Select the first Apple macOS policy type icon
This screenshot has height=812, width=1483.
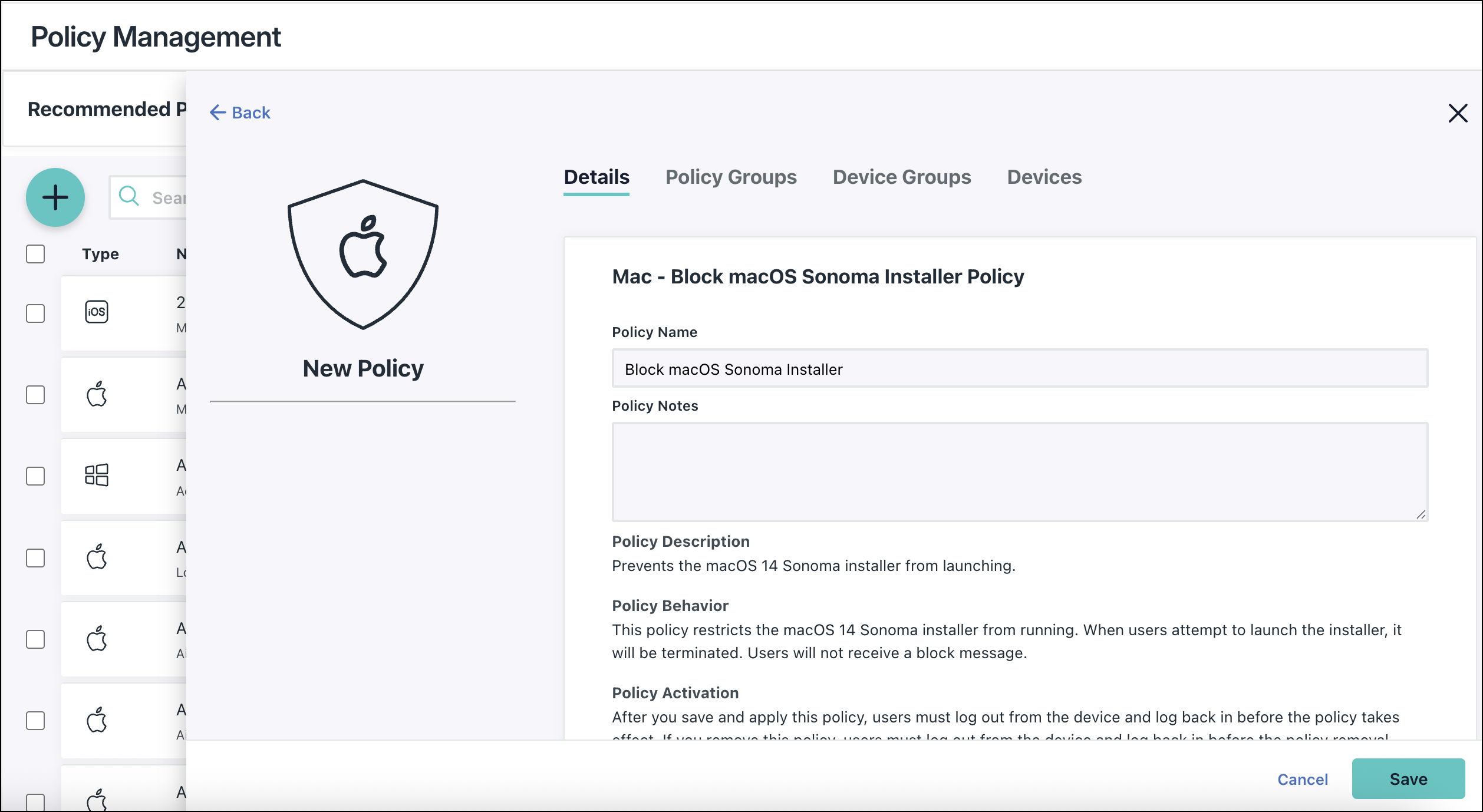pos(98,395)
